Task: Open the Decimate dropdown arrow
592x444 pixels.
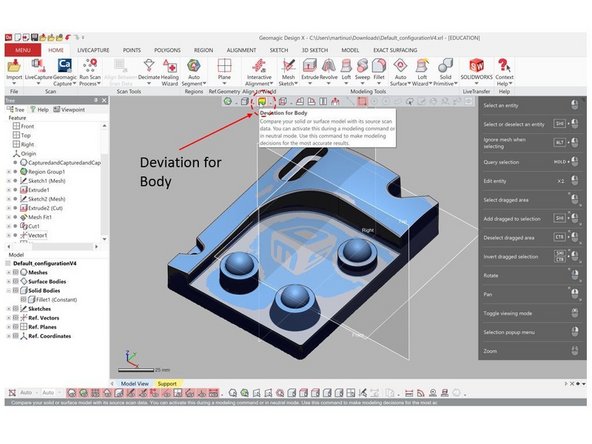Action: click(149, 83)
